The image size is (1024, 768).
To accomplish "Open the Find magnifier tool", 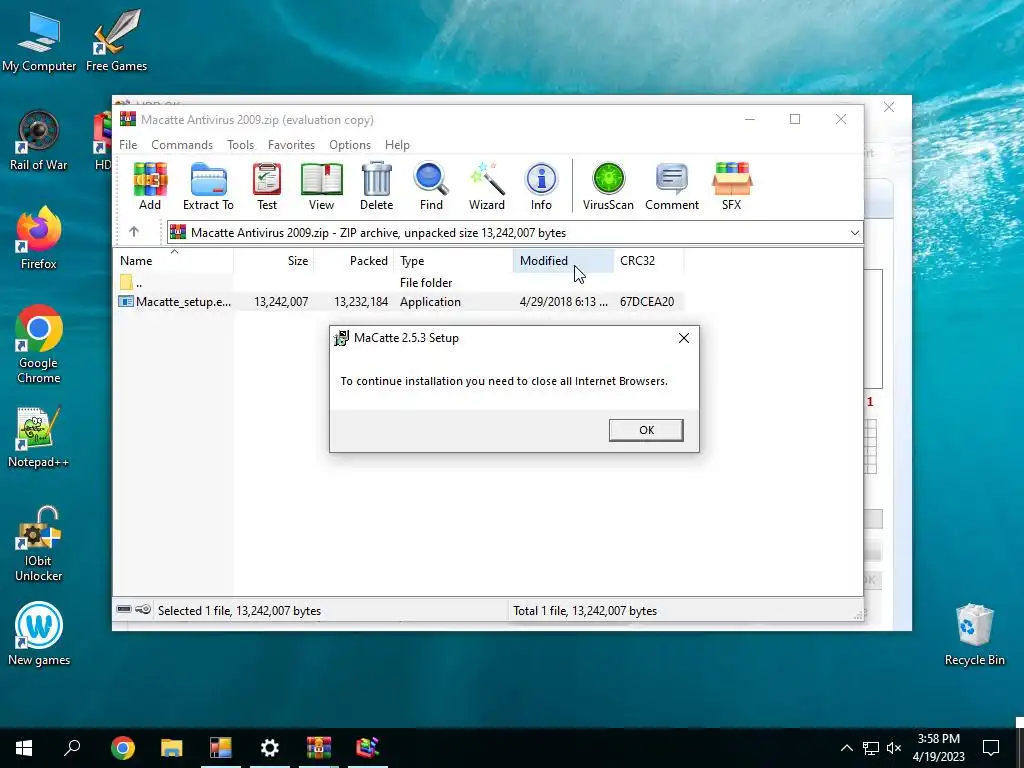I will [x=431, y=186].
